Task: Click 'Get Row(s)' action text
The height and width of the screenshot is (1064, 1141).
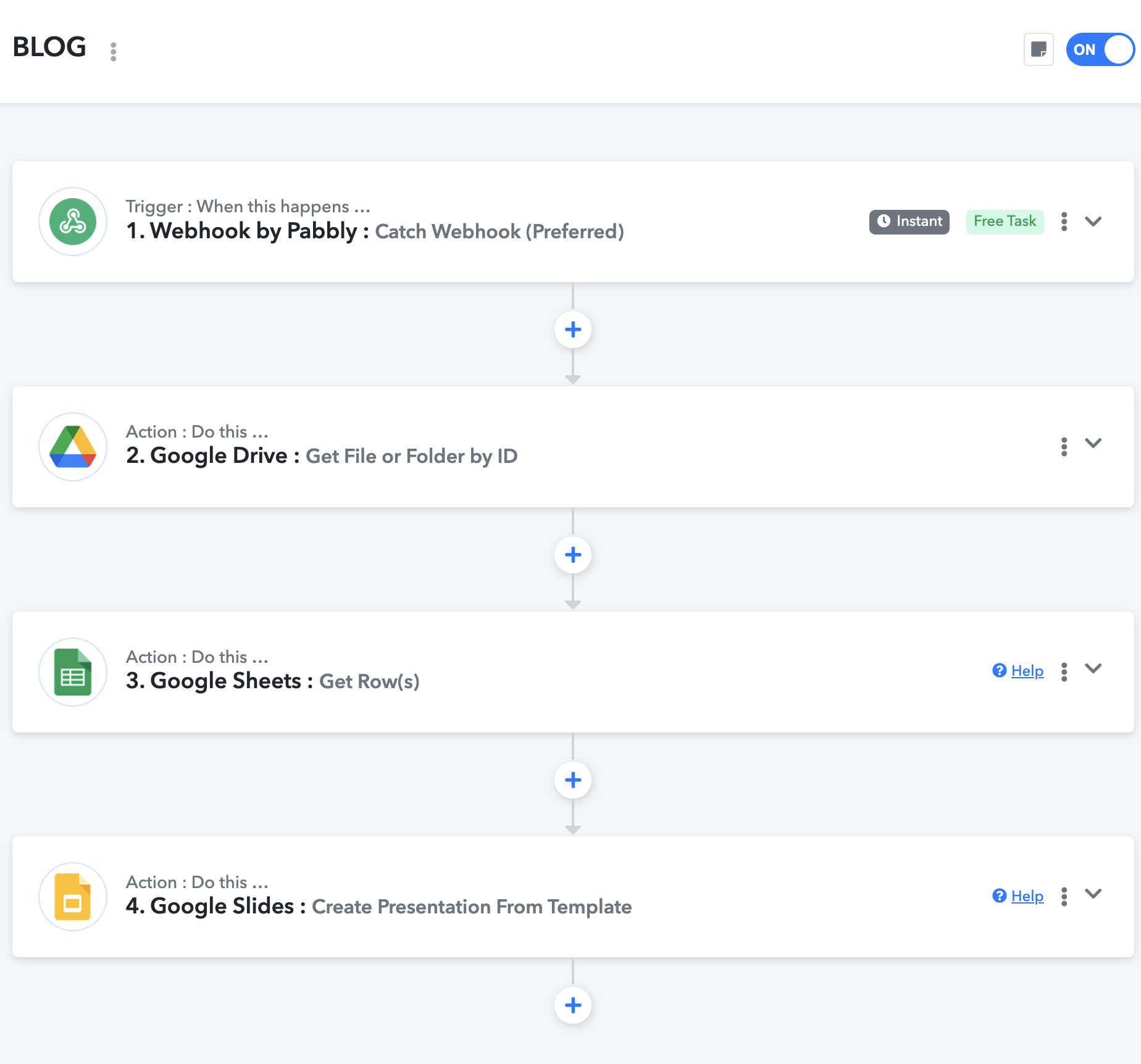Action: [x=369, y=681]
